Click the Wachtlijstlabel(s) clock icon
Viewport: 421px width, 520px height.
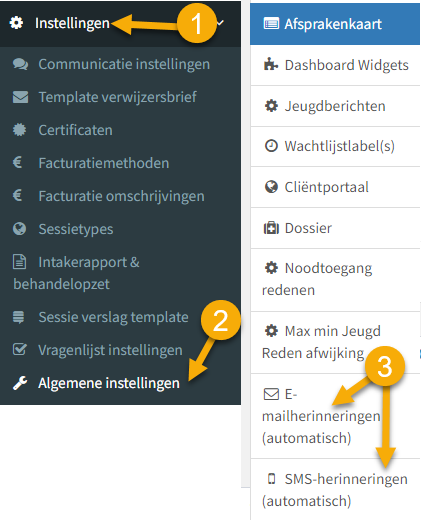(x=271, y=146)
